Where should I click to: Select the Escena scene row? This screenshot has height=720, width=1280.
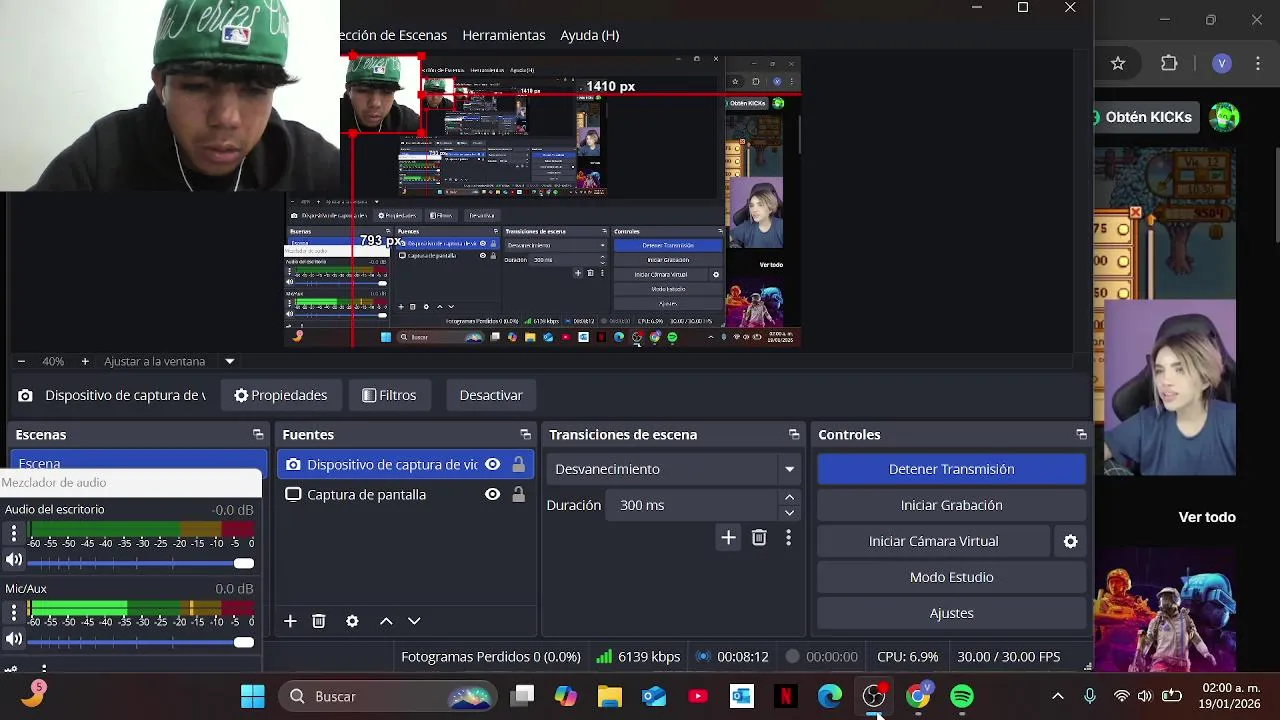(139, 462)
